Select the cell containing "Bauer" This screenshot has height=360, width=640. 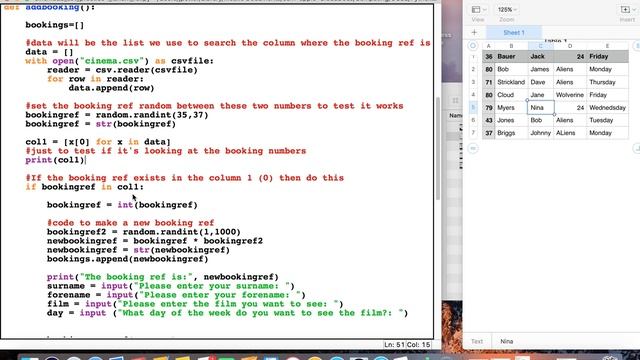pos(511,57)
